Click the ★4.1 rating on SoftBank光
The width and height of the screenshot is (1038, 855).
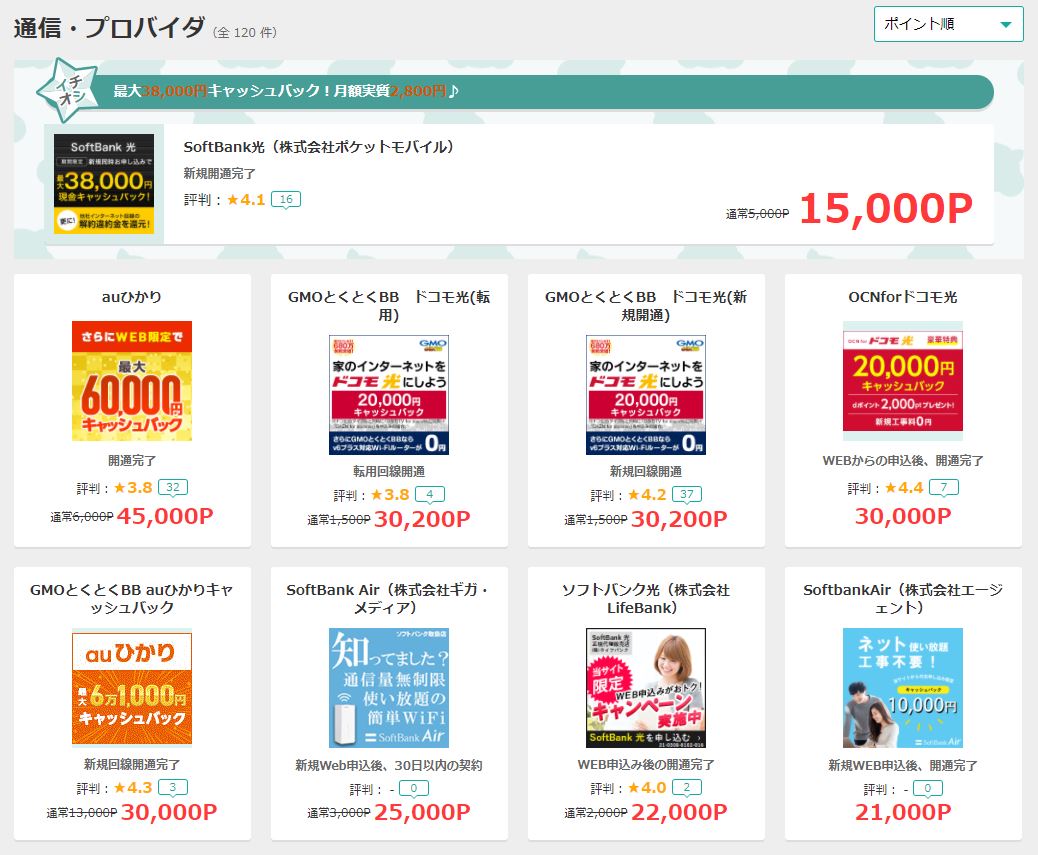coord(246,199)
